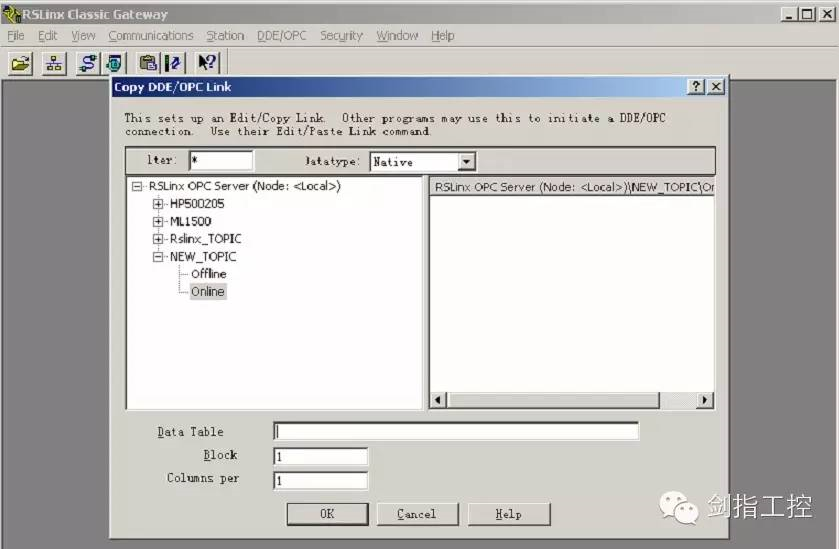Image resolution: width=839 pixels, height=549 pixels.
Task: Open the Edit menu
Action: (47, 36)
